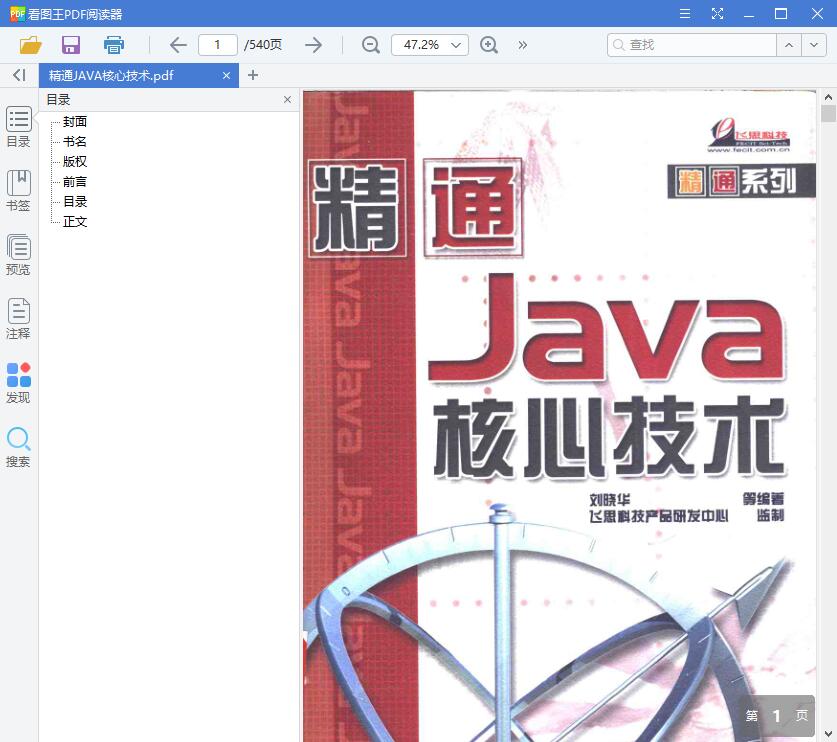Open the 47.2% zoom level dropdown
The width and height of the screenshot is (837, 742).
(430, 45)
